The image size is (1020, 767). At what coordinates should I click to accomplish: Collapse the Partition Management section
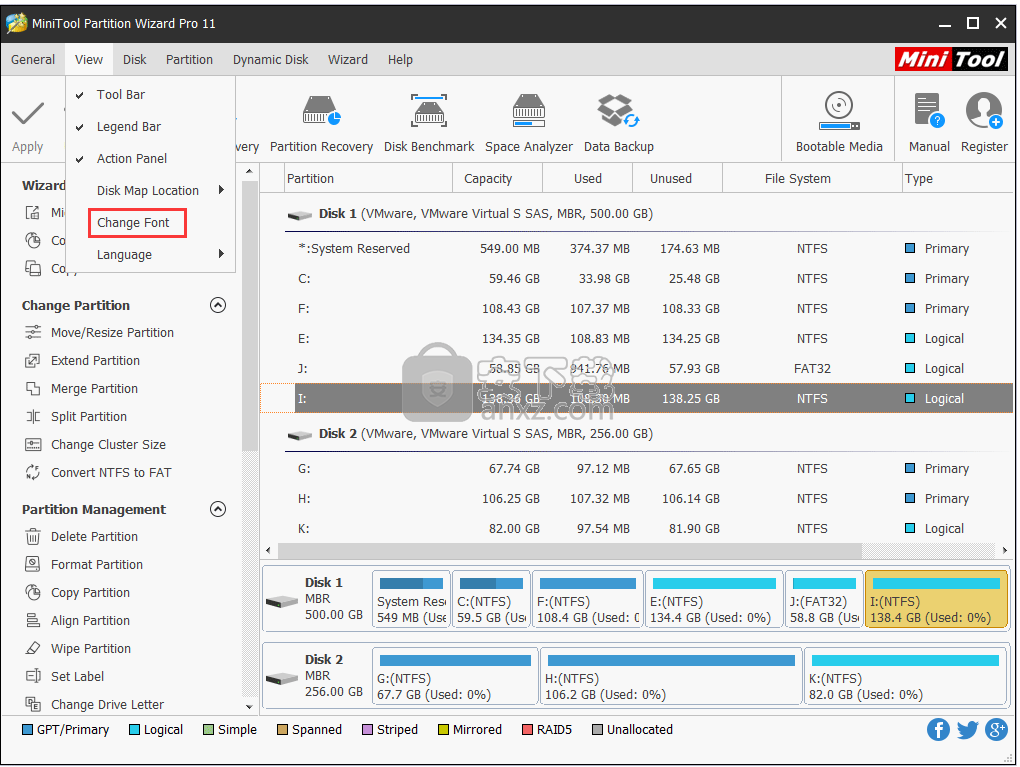218,509
